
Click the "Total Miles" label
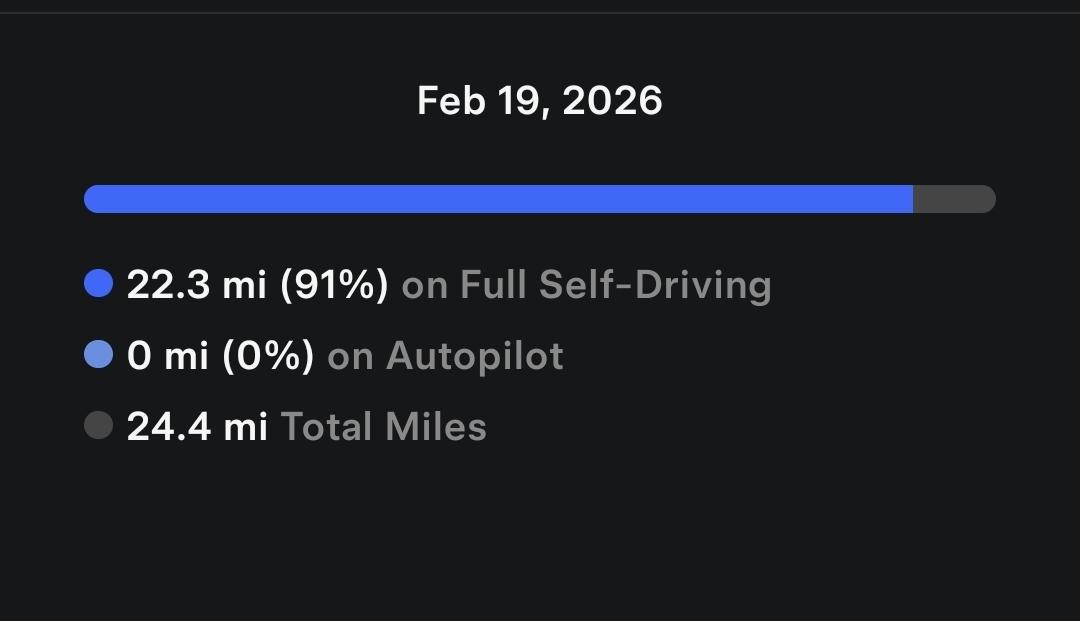(x=384, y=427)
